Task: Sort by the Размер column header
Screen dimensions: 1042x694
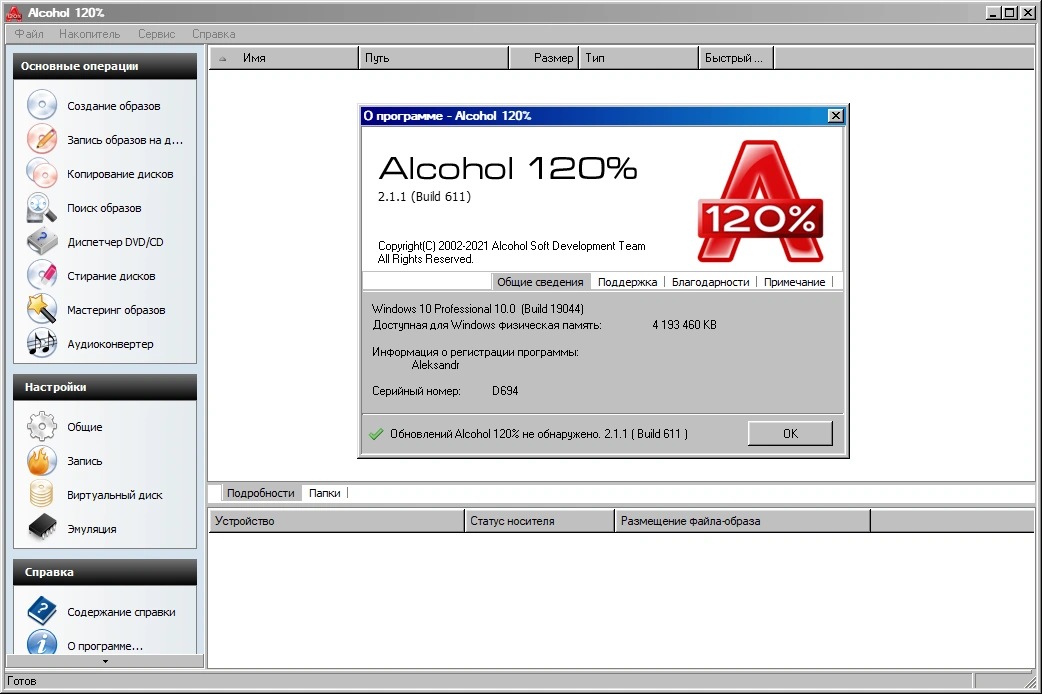Action: (544, 58)
